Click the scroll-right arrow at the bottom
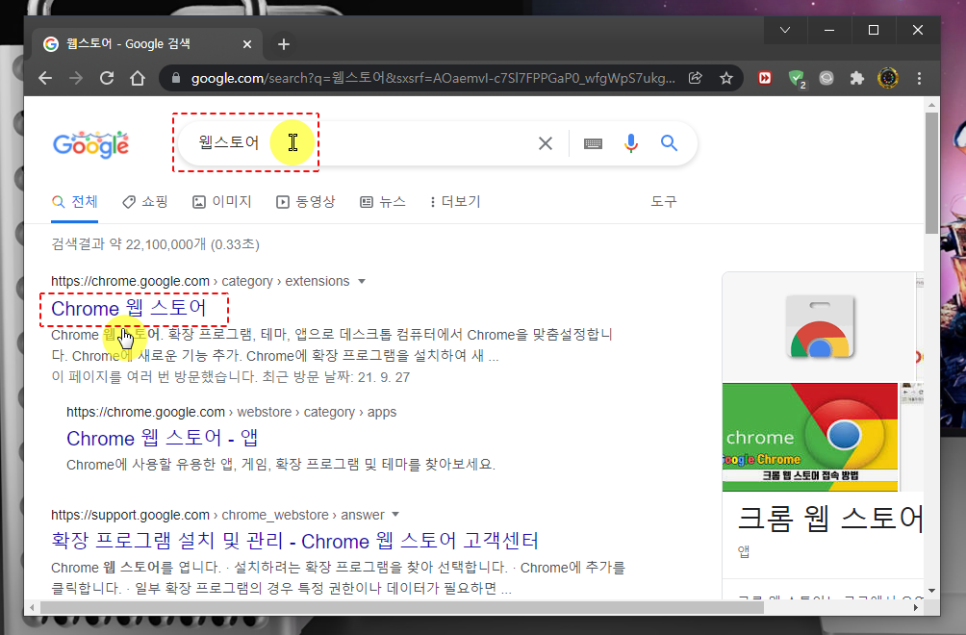966x635 pixels. coord(915,608)
